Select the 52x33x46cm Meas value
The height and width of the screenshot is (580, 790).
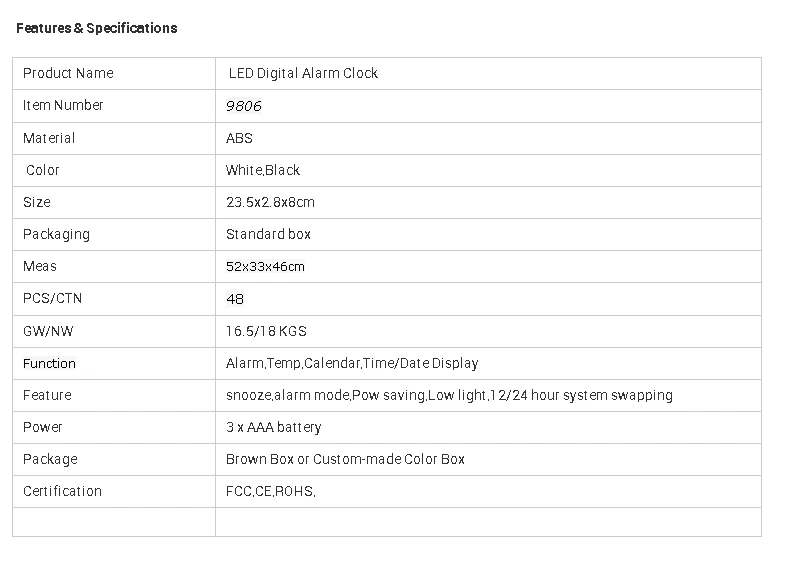265,266
